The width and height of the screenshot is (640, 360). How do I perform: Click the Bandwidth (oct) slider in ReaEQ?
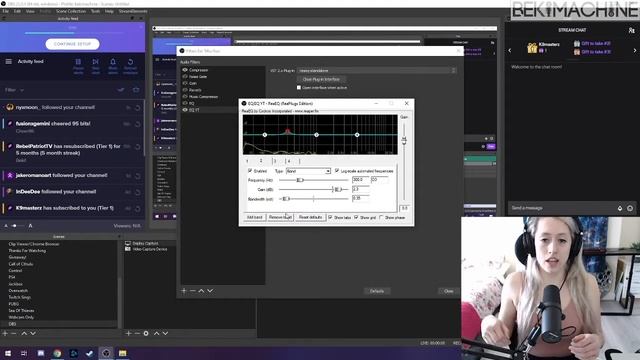click(x=313, y=199)
